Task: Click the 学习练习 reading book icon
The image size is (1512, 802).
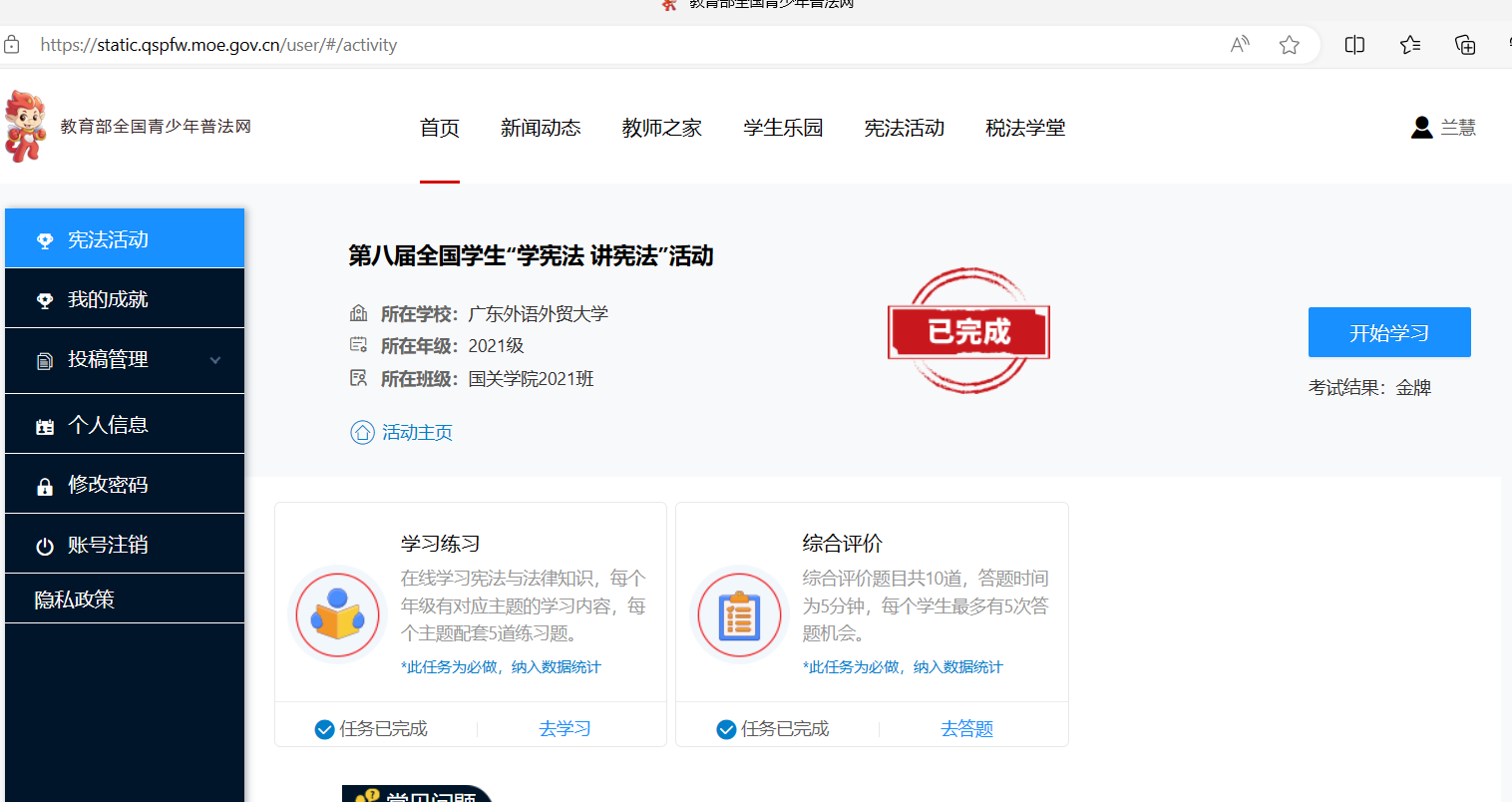Action: (x=337, y=615)
